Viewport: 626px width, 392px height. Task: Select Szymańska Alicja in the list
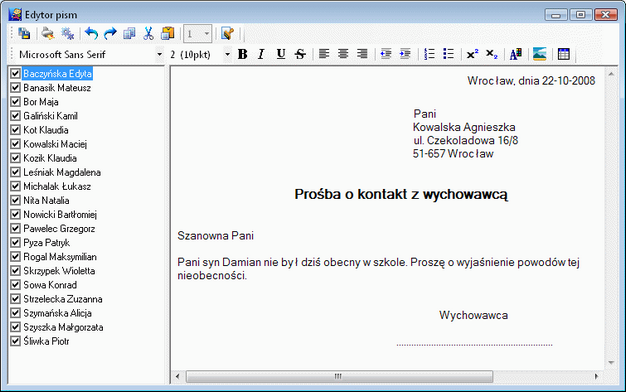coord(57,313)
